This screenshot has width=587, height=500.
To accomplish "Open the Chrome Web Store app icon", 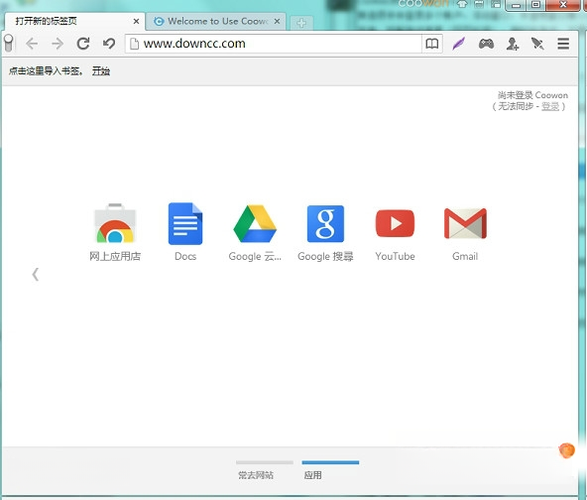I will click(x=115, y=223).
